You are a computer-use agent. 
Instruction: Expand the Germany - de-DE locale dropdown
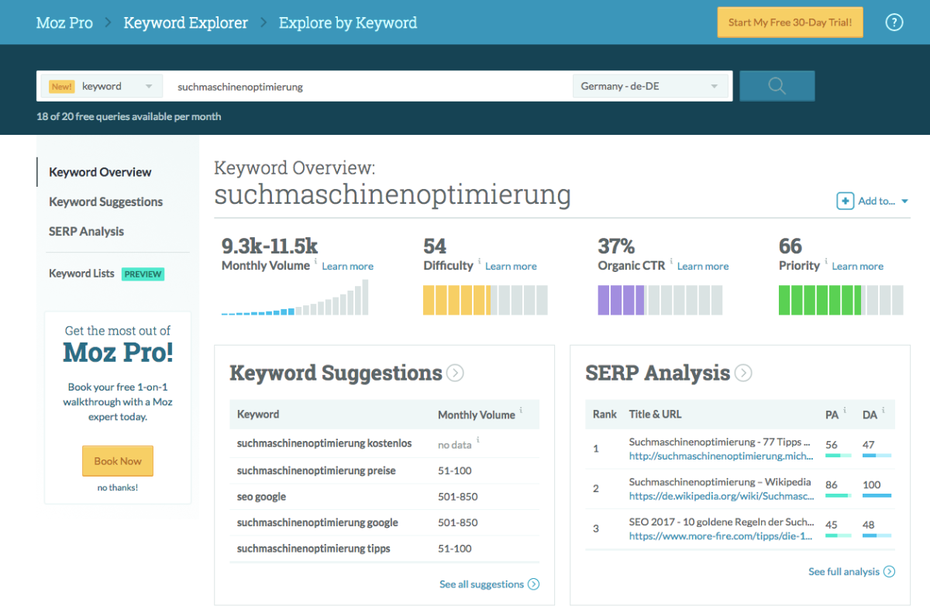(649, 87)
